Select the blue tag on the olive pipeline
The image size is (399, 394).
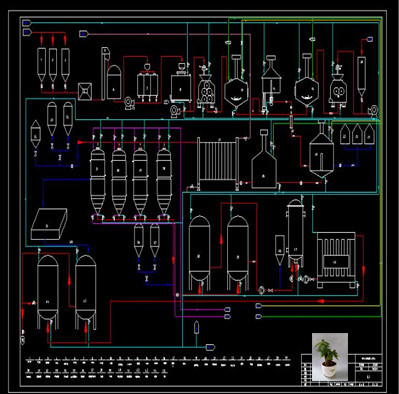click(258, 305)
